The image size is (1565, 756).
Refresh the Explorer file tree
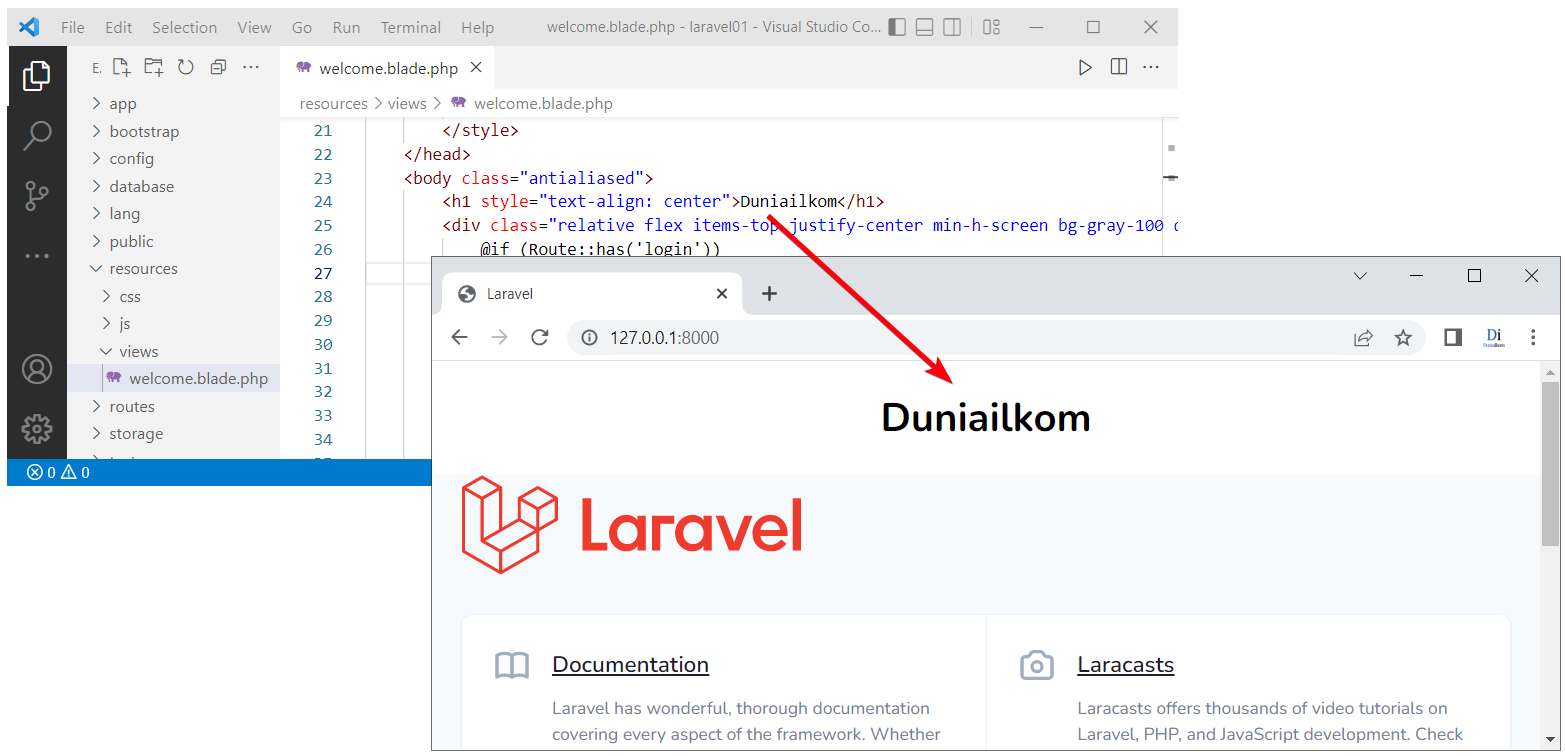(186, 67)
